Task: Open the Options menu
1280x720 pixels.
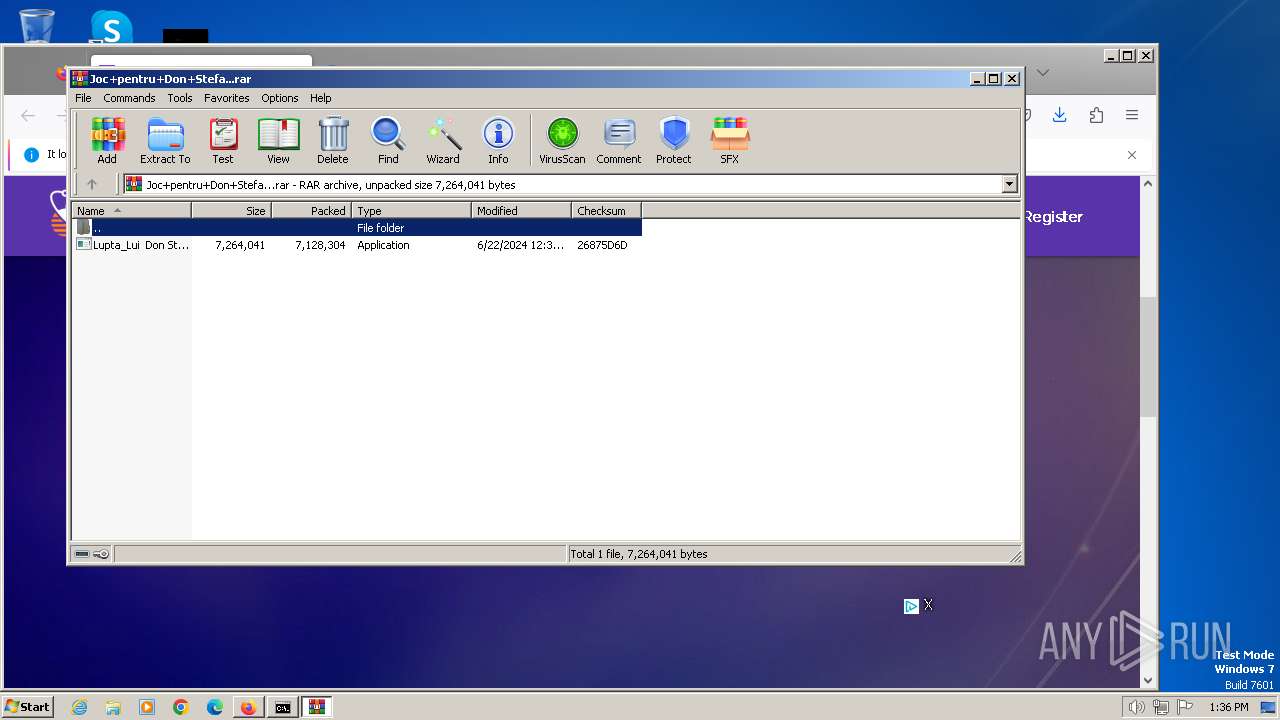Action: [x=280, y=98]
